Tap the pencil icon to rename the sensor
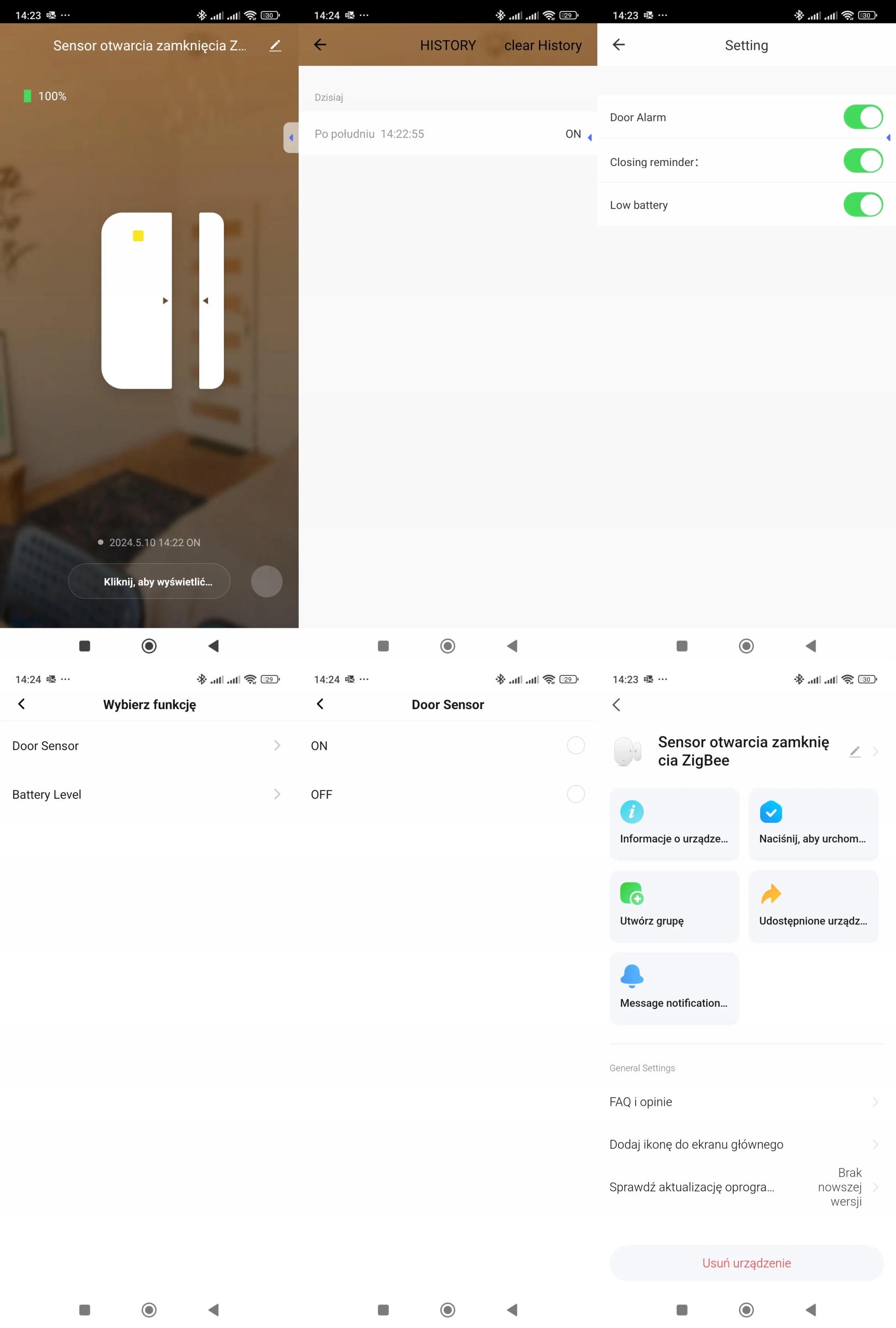Viewport: 896px width, 1328px height. click(275, 45)
